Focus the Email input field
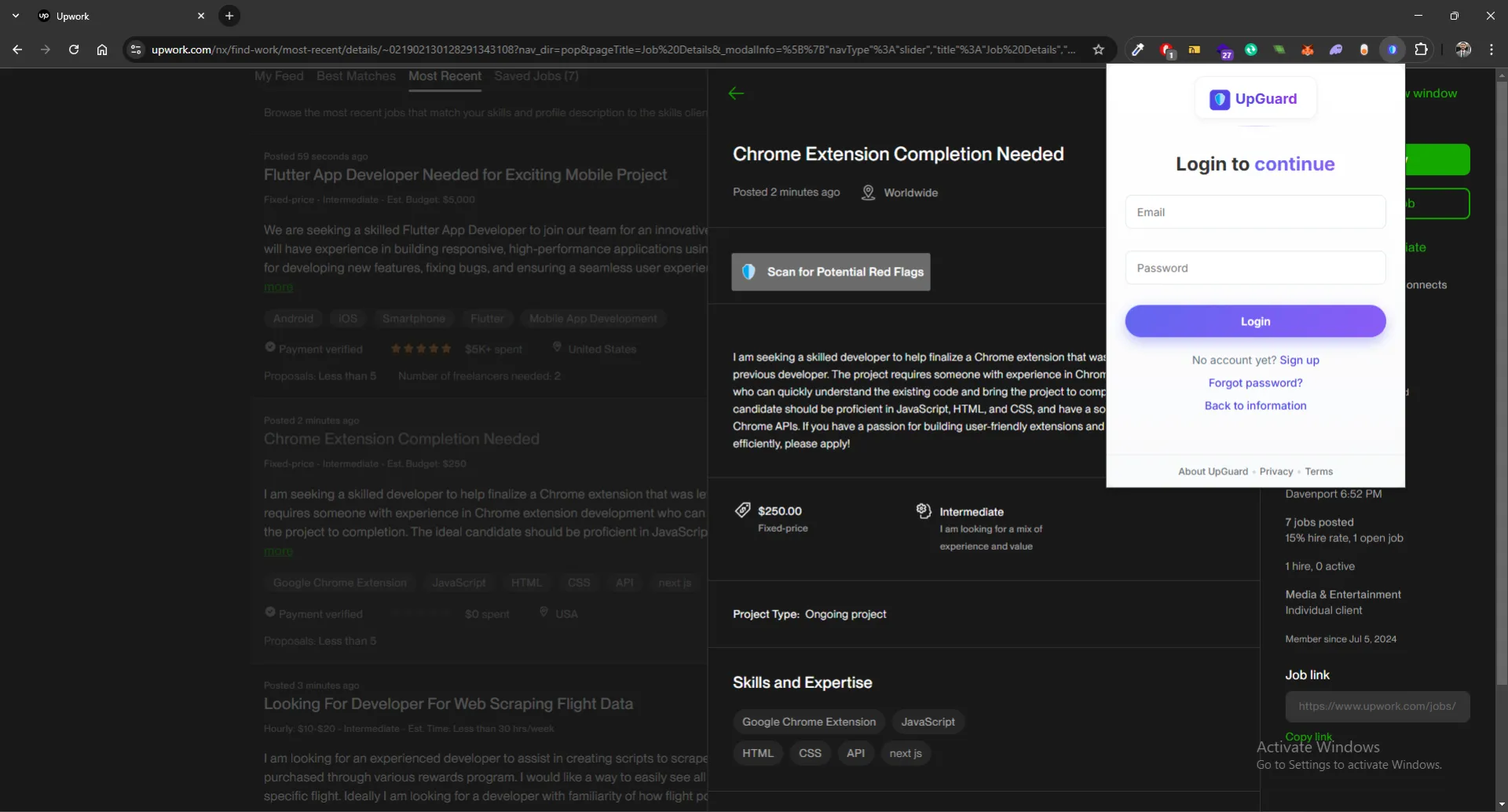This screenshot has height=812, width=1508. pyautogui.click(x=1255, y=212)
